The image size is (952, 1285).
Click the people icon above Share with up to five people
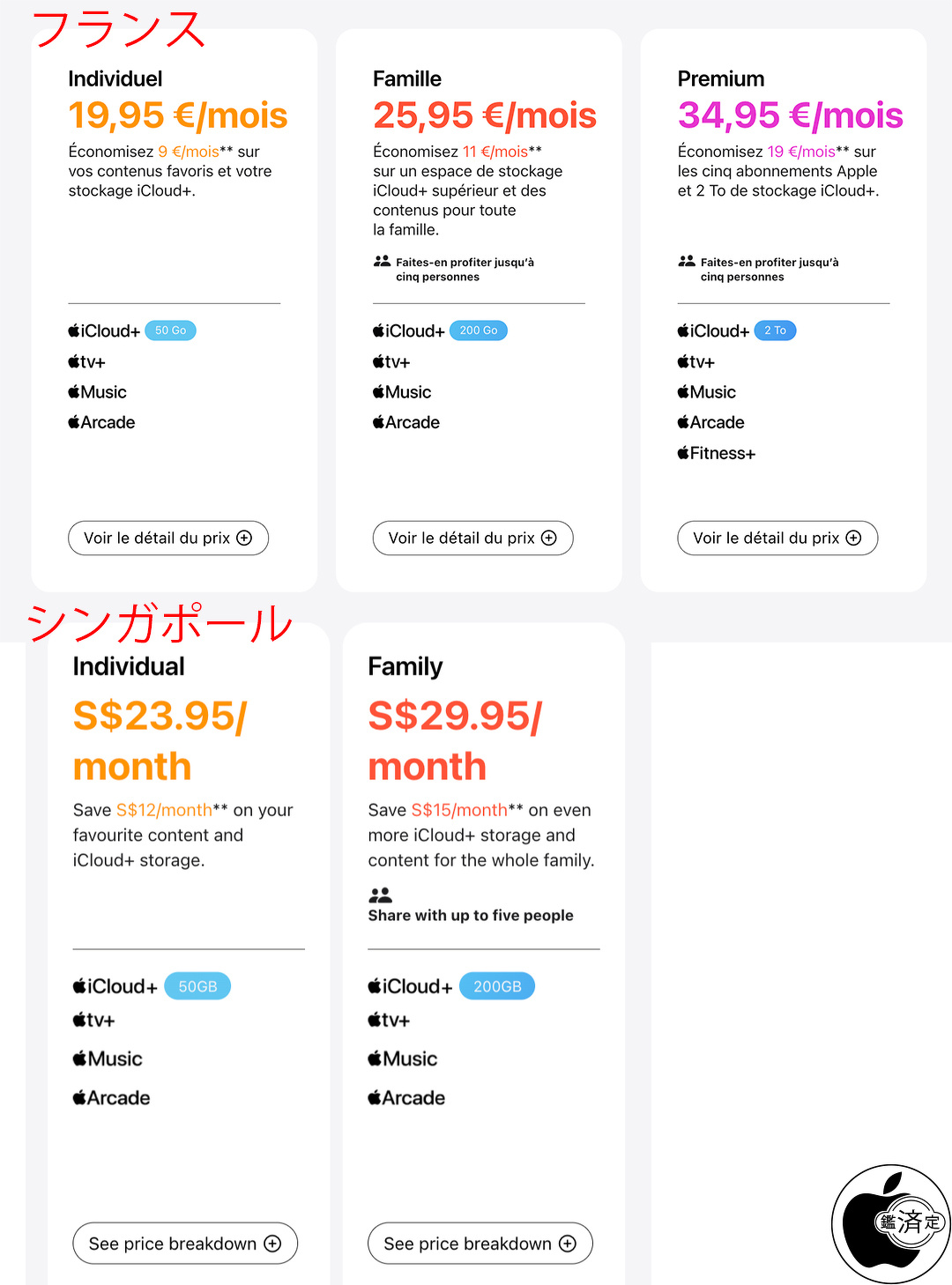380,895
